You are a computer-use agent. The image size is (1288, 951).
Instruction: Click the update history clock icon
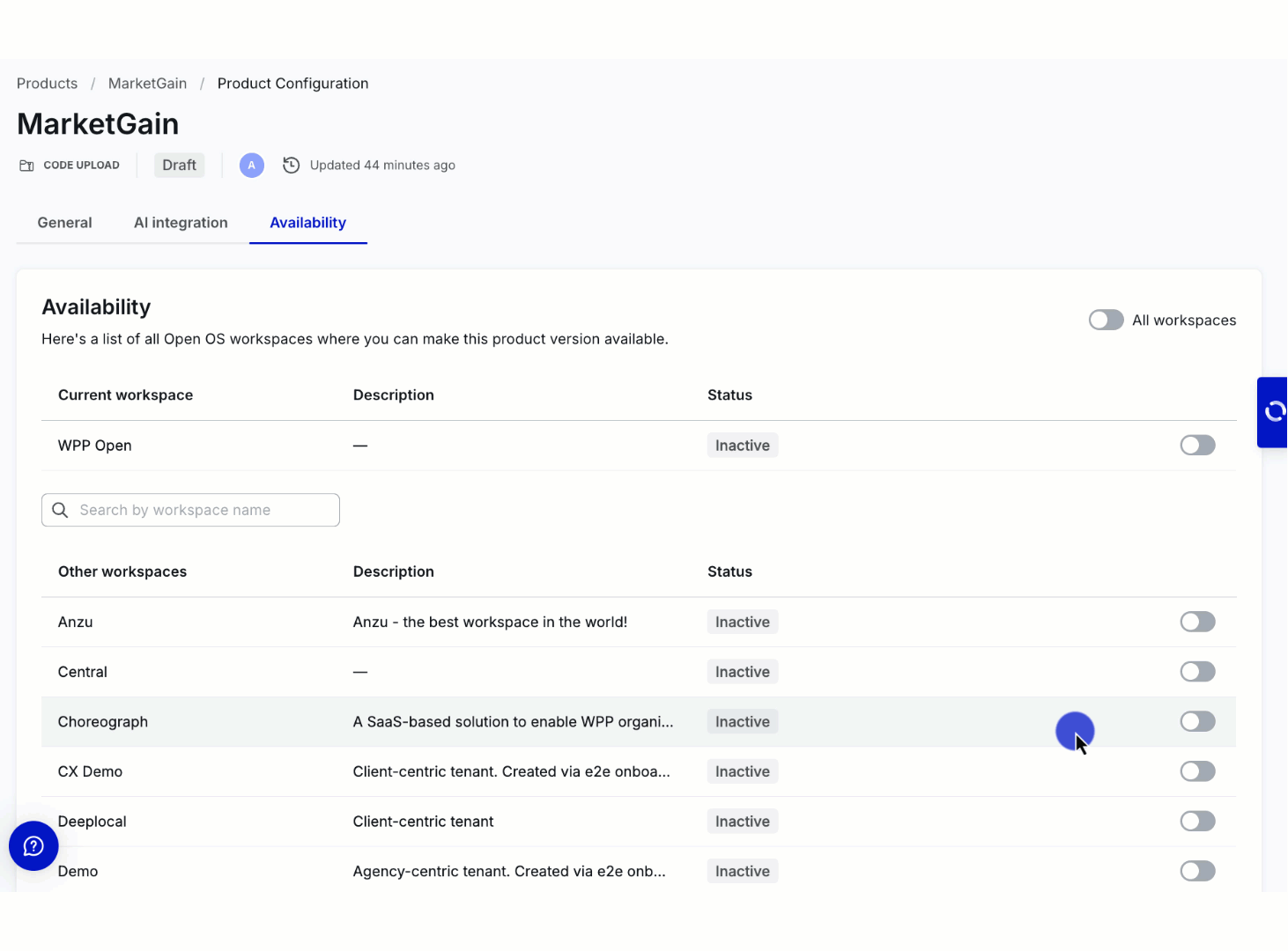[x=291, y=166]
